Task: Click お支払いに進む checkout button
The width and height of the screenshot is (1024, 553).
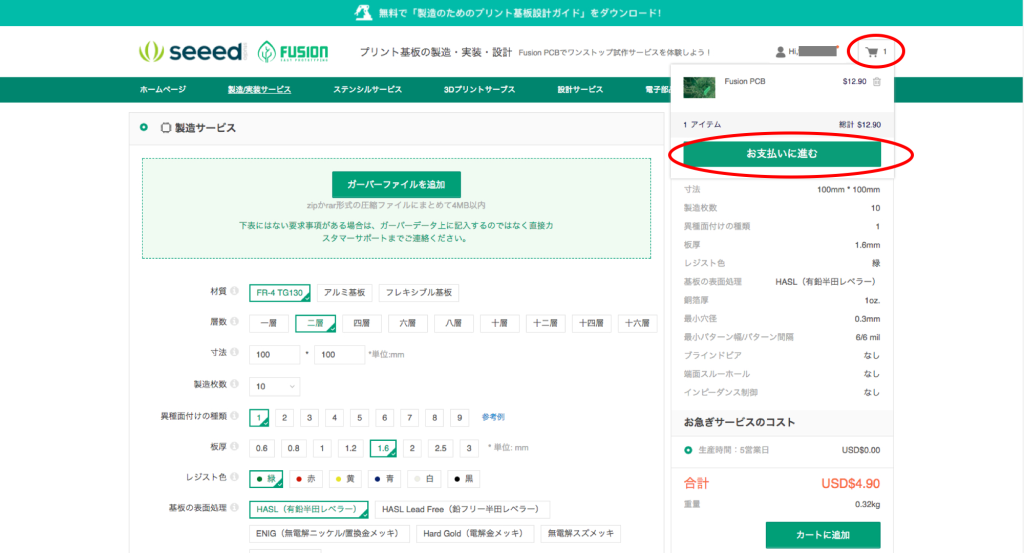Action: click(781, 154)
